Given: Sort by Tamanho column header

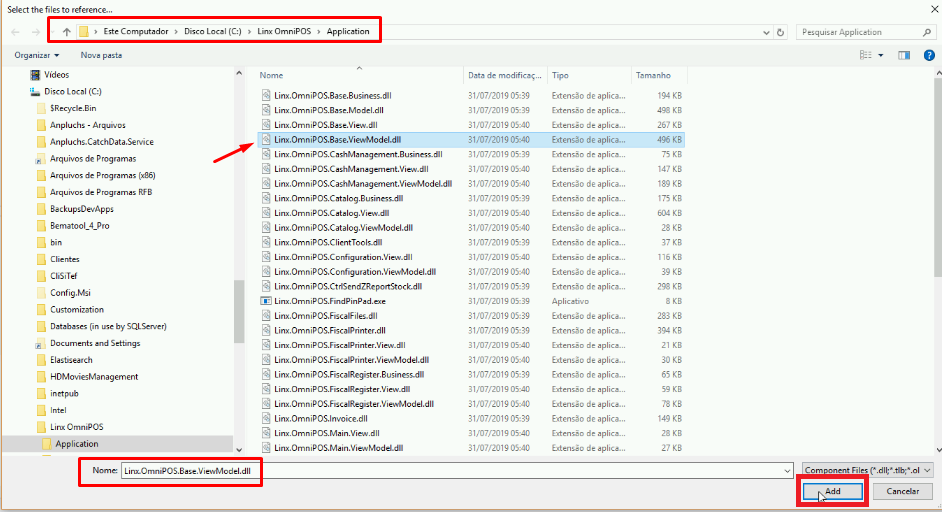Looking at the screenshot, I should point(653,76).
